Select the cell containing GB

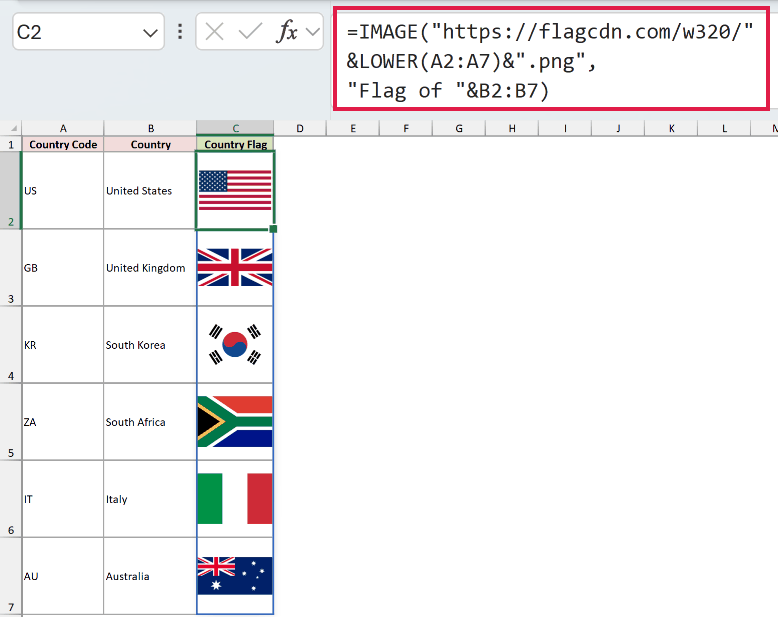coord(63,268)
